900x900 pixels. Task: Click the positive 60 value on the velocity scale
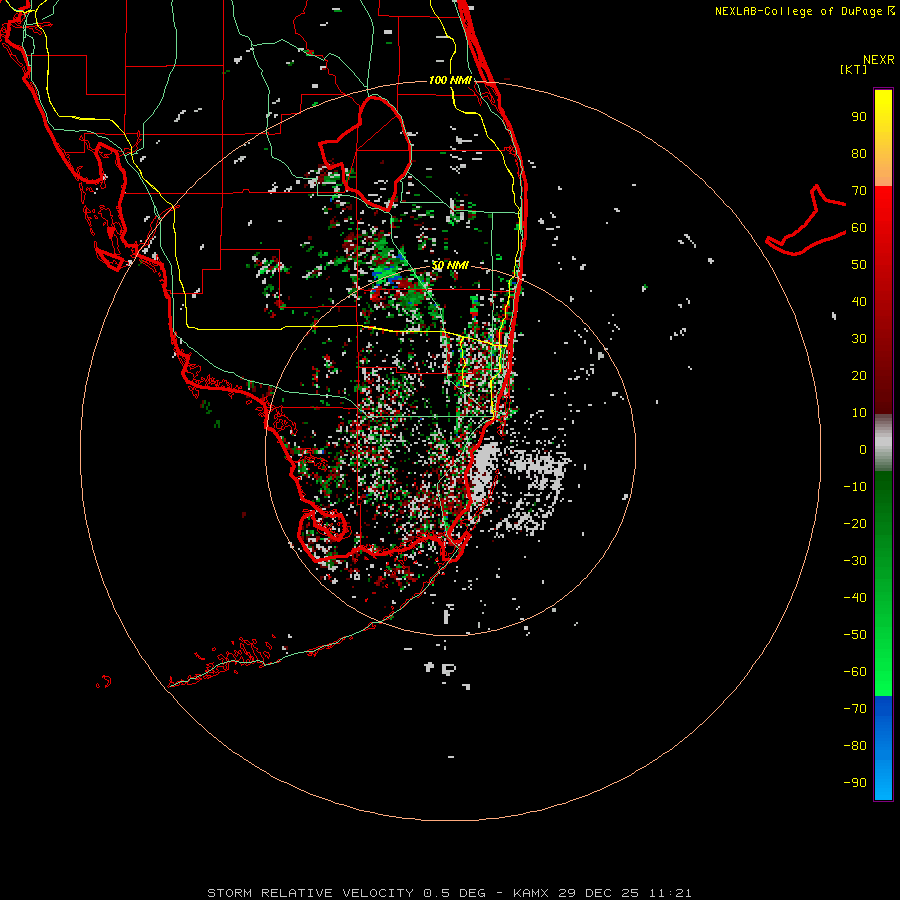(x=859, y=227)
